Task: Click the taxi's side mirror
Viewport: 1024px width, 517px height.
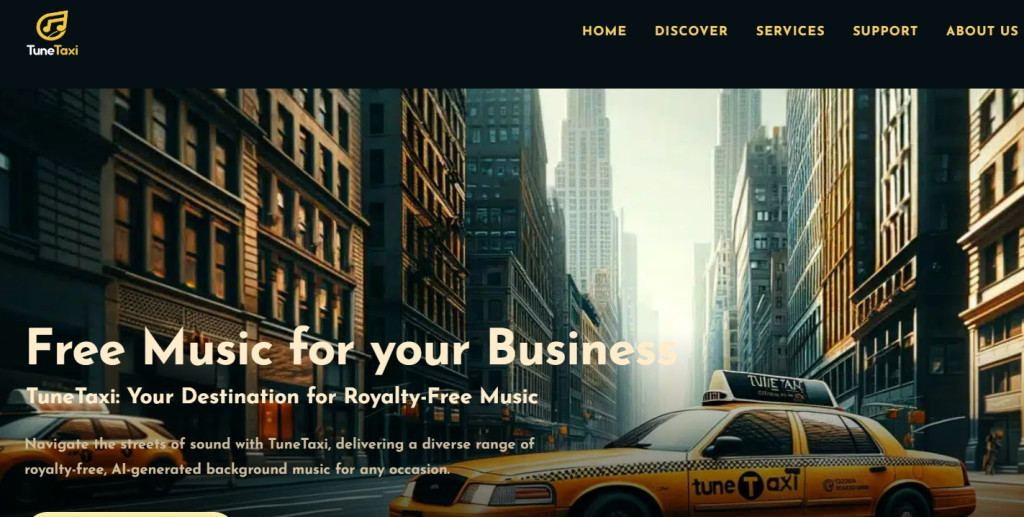Action: pyautogui.click(x=722, y=446)
